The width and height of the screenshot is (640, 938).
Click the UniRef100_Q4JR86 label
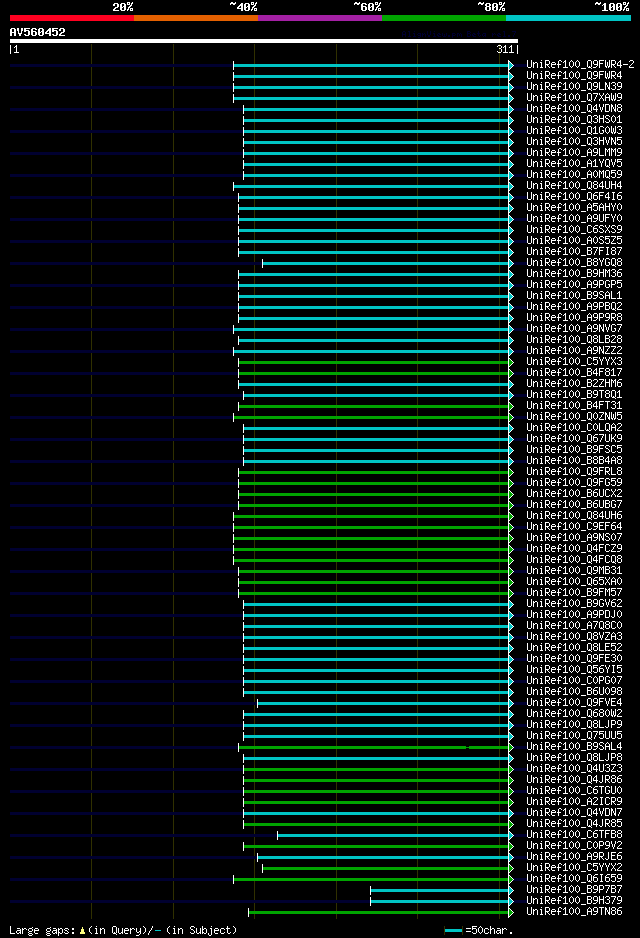tap(574, 780)
